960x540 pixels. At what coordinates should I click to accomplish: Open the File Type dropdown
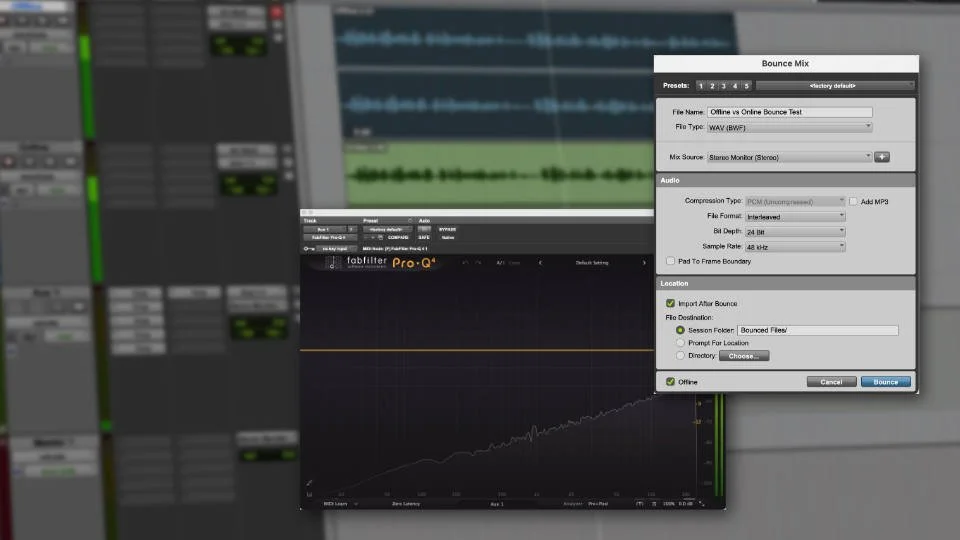(789, 127)
